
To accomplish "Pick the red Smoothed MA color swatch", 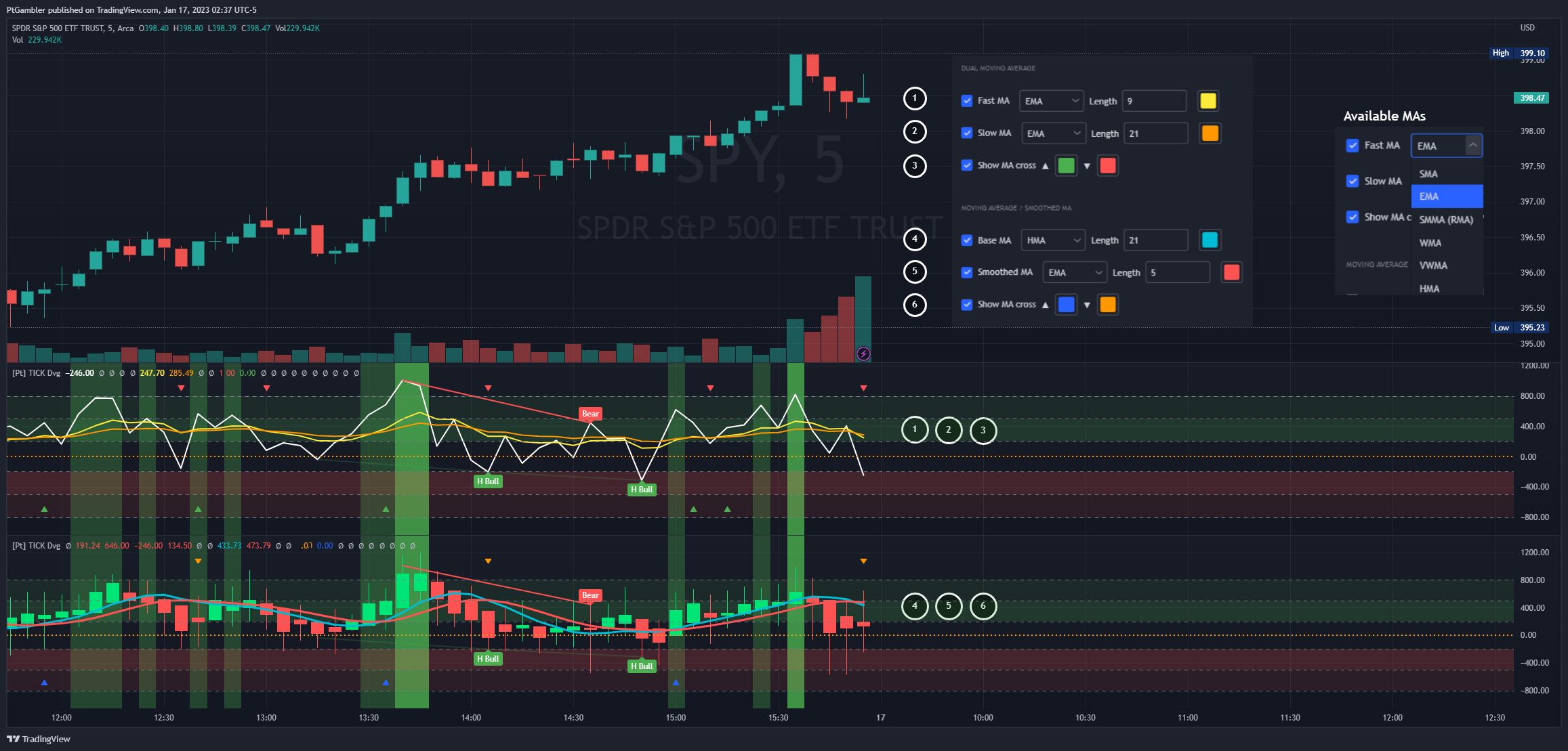I will 1231,272.
